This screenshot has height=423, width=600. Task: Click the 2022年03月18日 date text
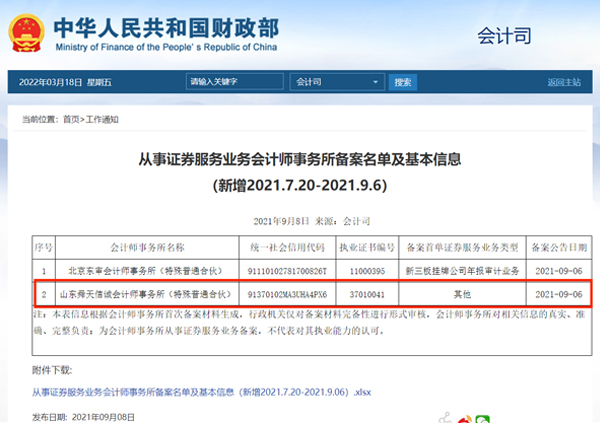coord(51,82)
